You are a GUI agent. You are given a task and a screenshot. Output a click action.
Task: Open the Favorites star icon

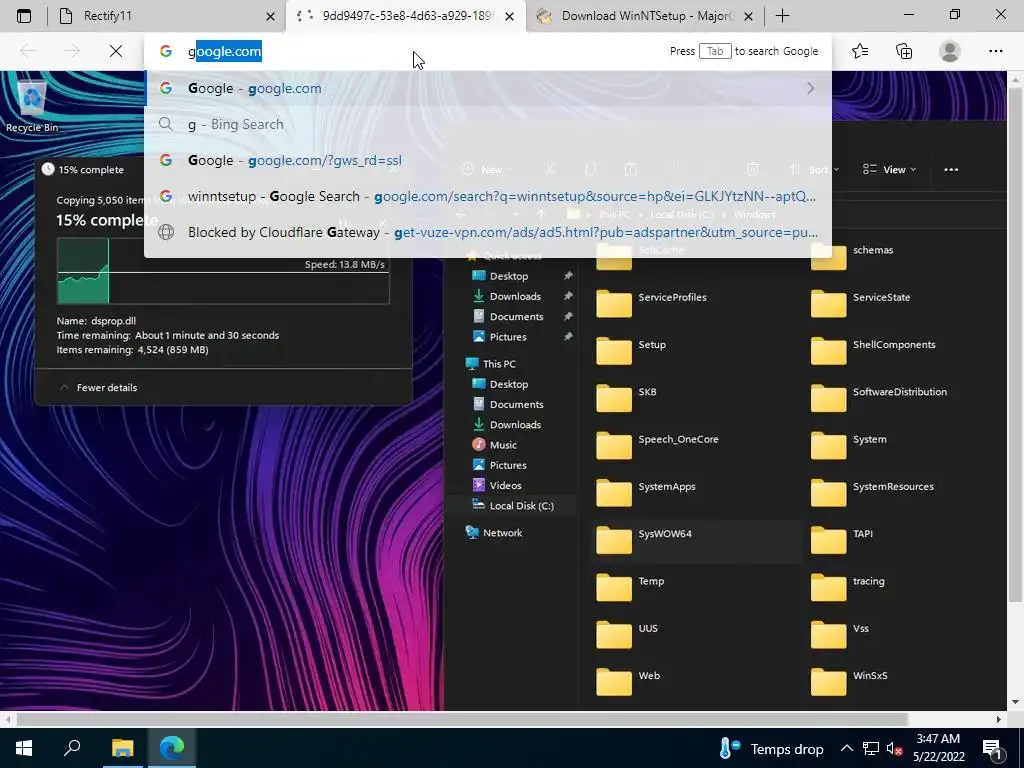click(860, 51)
